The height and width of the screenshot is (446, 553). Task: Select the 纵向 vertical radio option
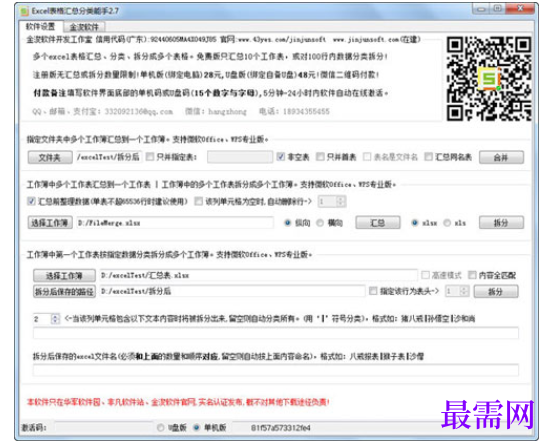click(x=287, y=223)
